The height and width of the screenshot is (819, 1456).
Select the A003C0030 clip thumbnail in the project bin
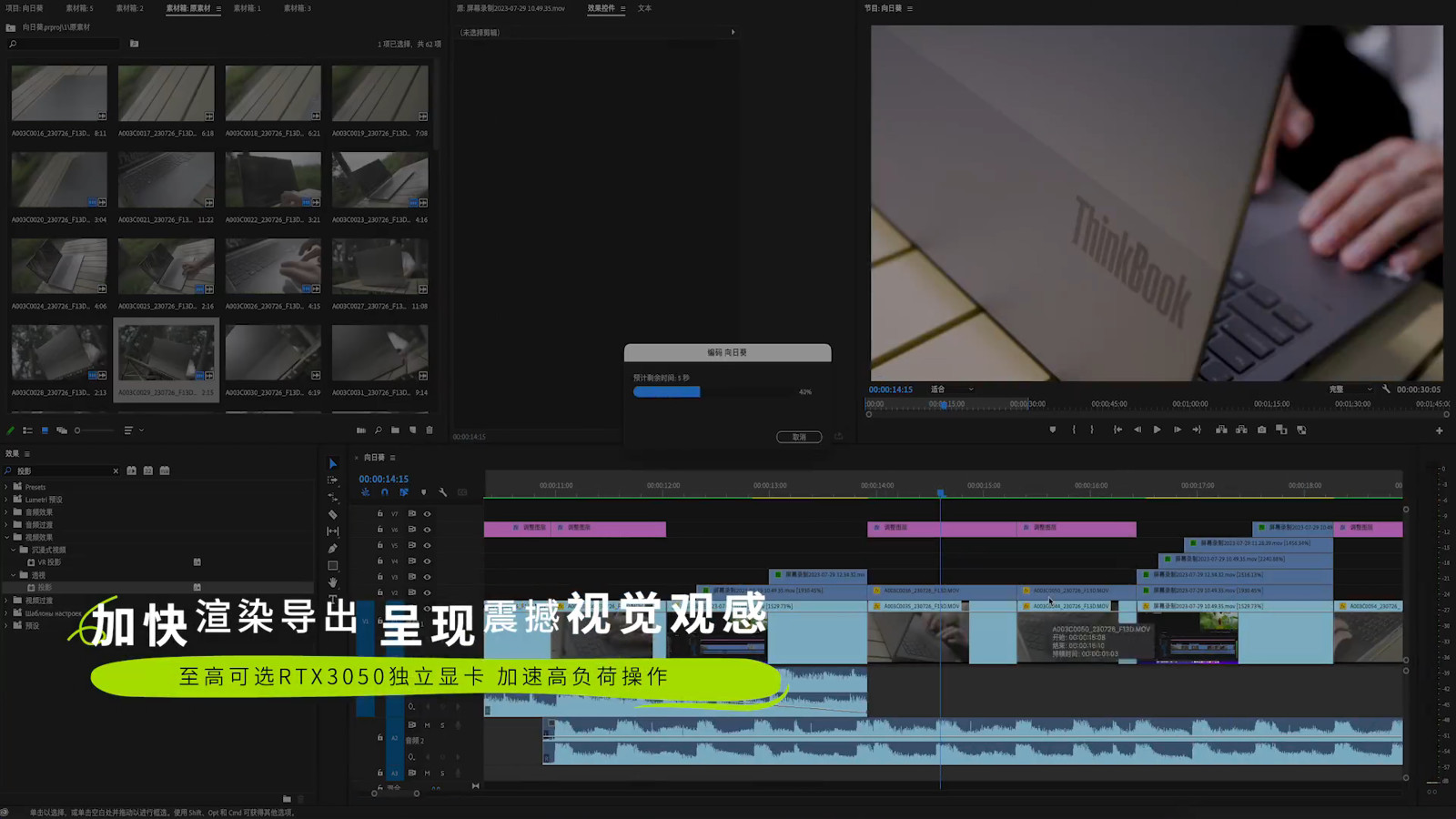click(273, 353)
